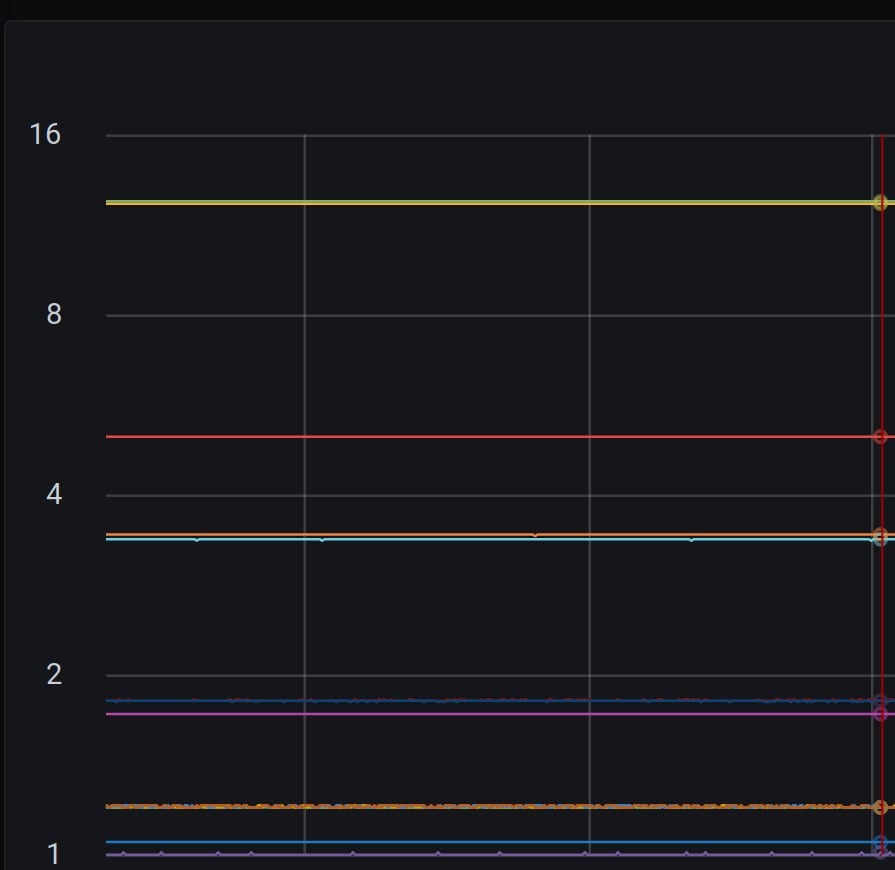
Task: Click the y-axis label 4
Action: click(54, 494)
